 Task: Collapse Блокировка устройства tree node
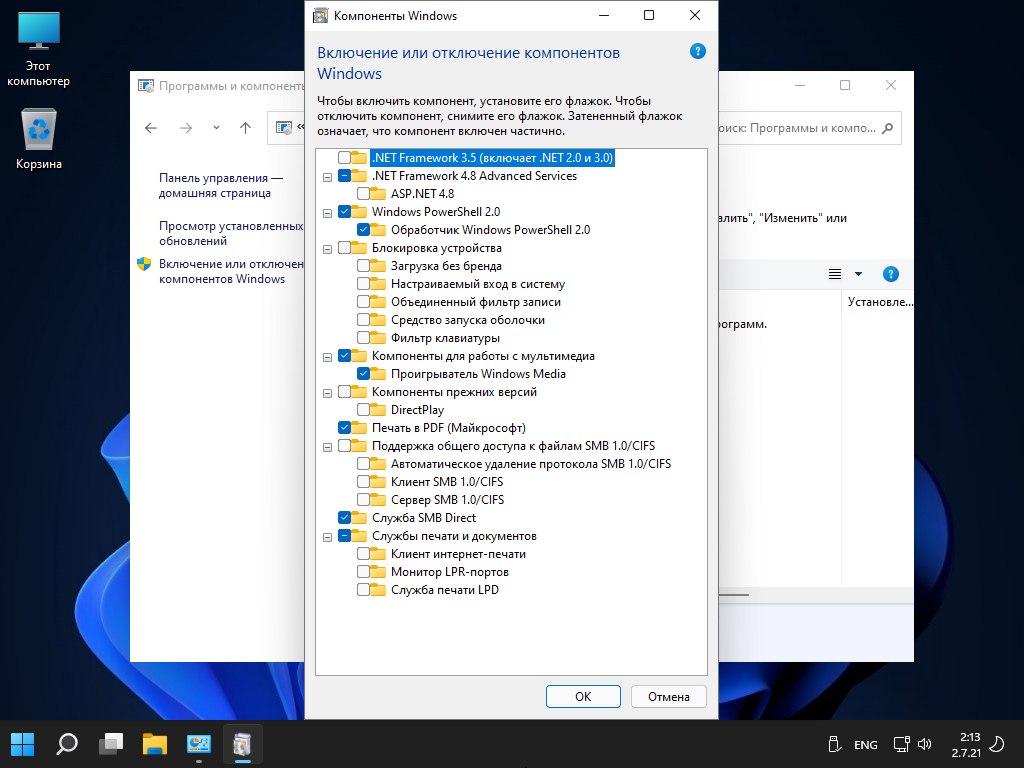pyautogui.click(x=328, y=248)
